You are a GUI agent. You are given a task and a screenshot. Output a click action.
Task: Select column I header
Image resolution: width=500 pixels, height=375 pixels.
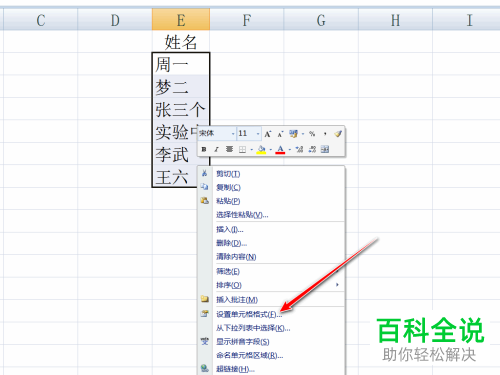[466, 20]
